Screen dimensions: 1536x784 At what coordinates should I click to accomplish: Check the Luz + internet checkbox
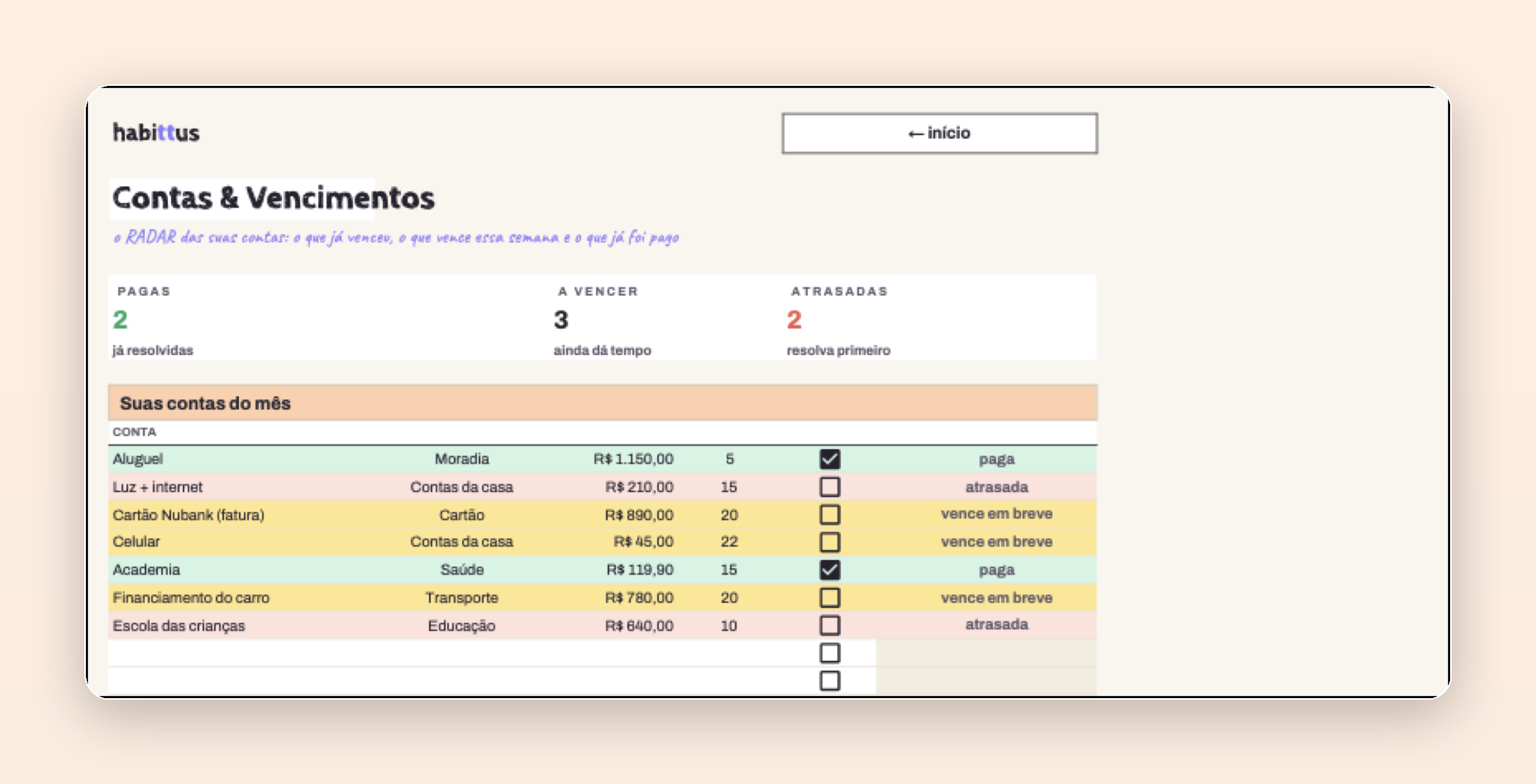[x=829, y=487]
